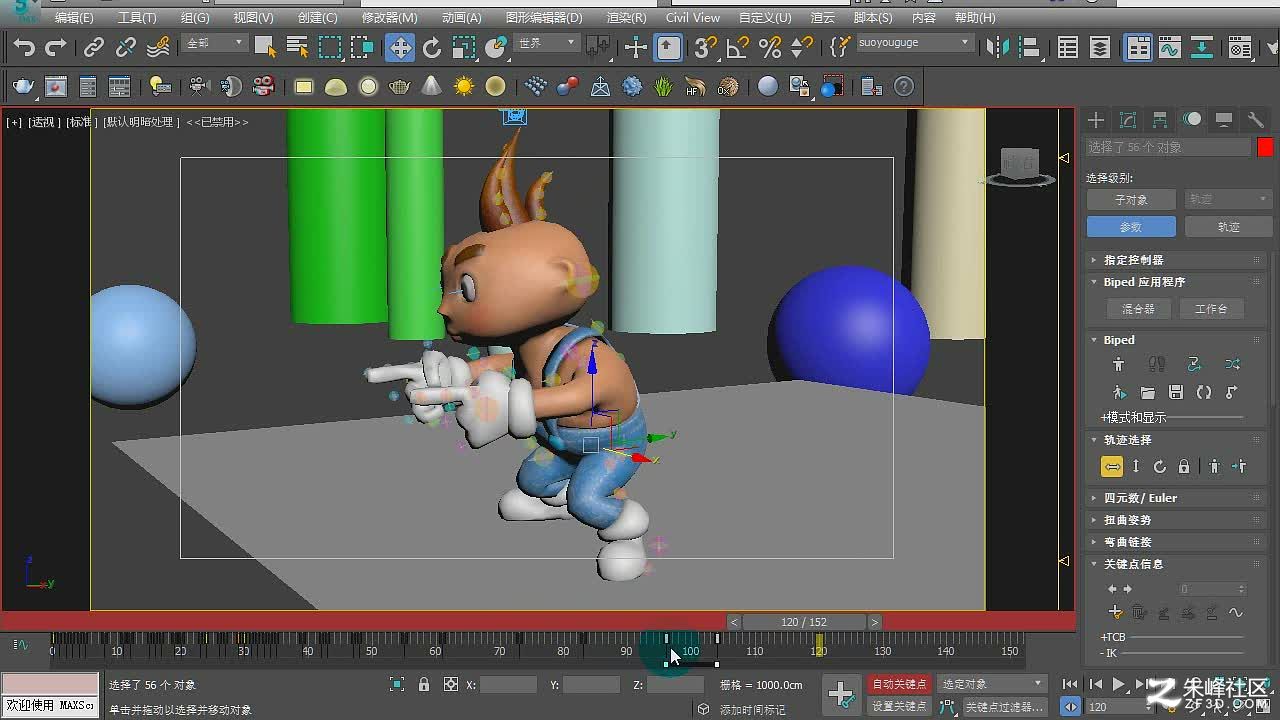
Task: Toggle the 自动关键点 auto key button
Action: point(900,684)
